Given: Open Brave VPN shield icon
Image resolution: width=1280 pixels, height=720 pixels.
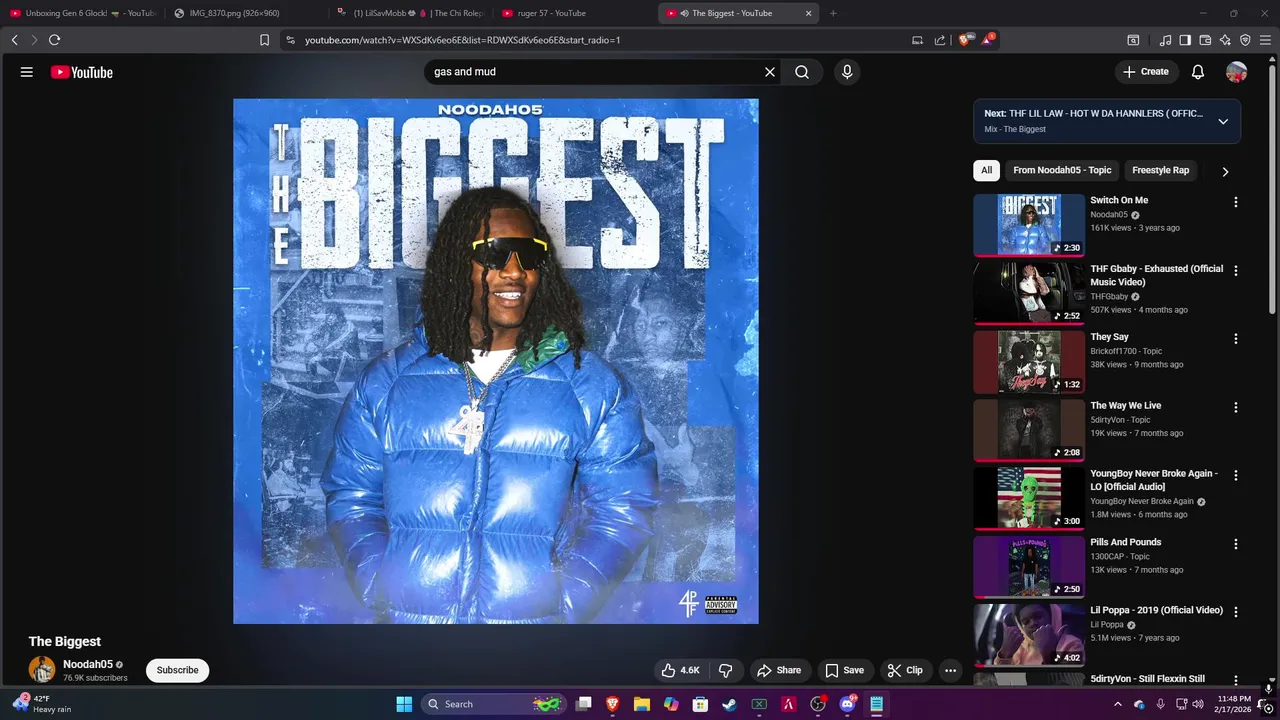Looking at the screenshot, I should coord(1245,40).
